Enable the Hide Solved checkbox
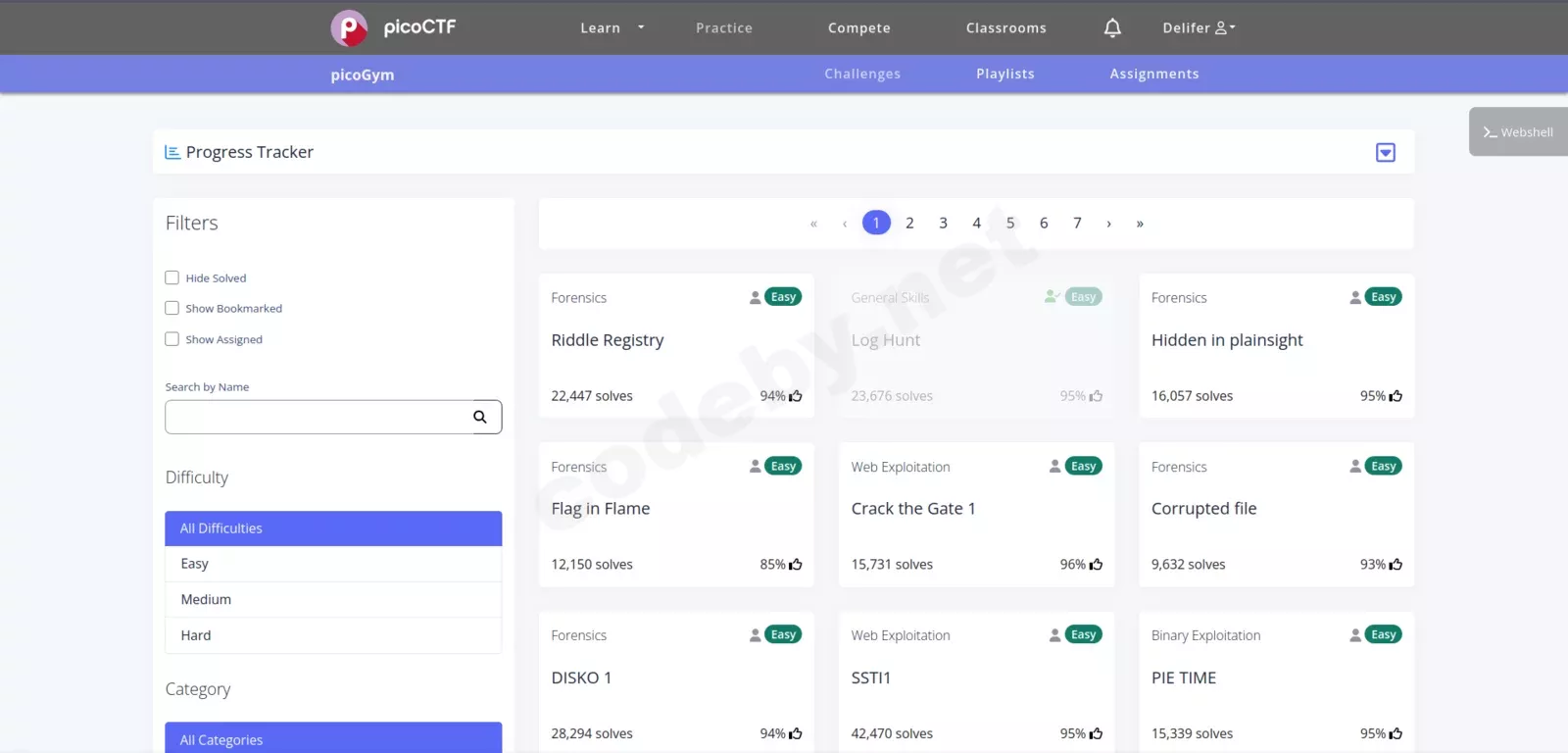This screenshot has width=1568, height=753. [x=172, y=277]
